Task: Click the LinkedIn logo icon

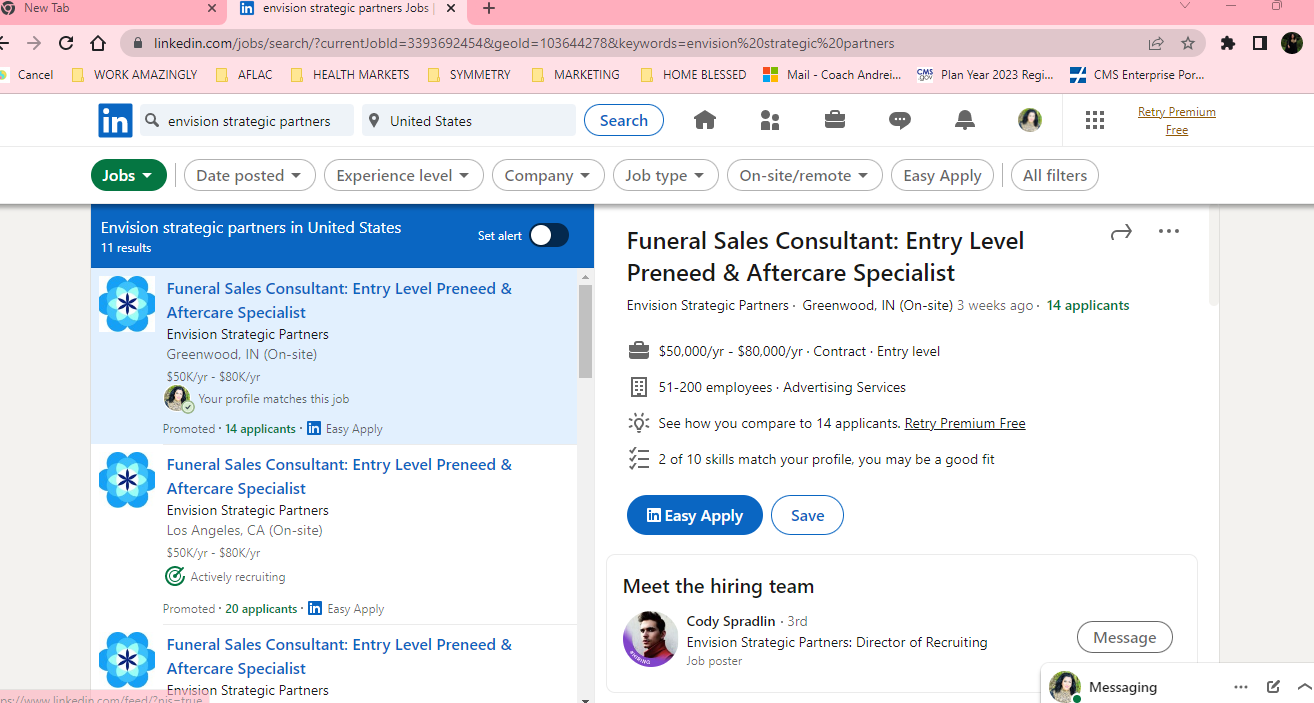Action: 115,120
